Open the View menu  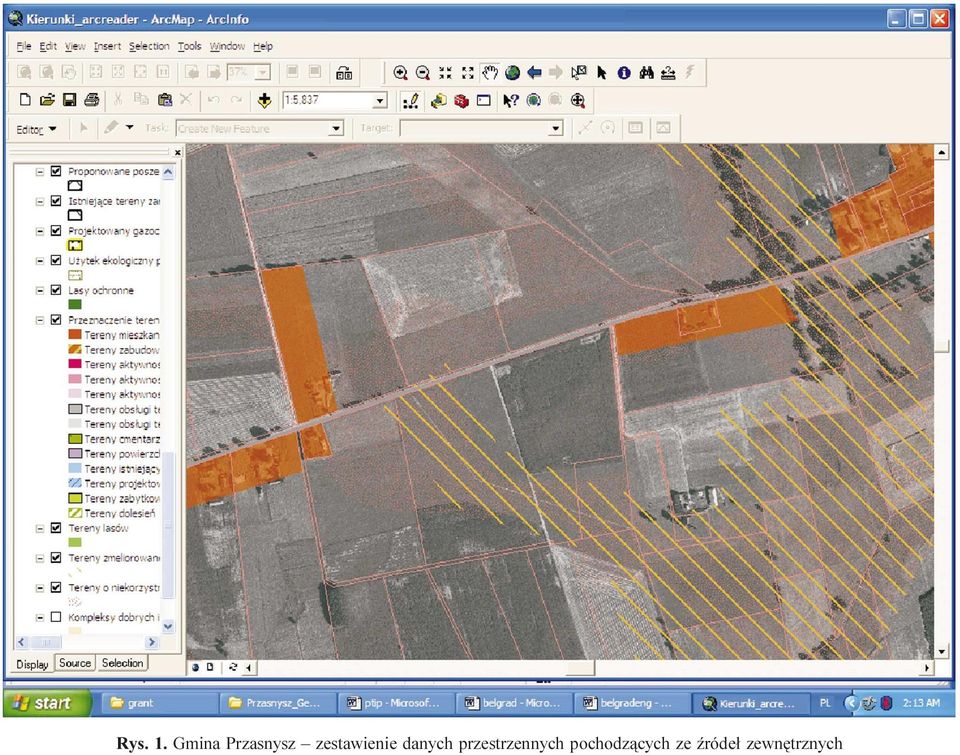(x=75, y=46)
